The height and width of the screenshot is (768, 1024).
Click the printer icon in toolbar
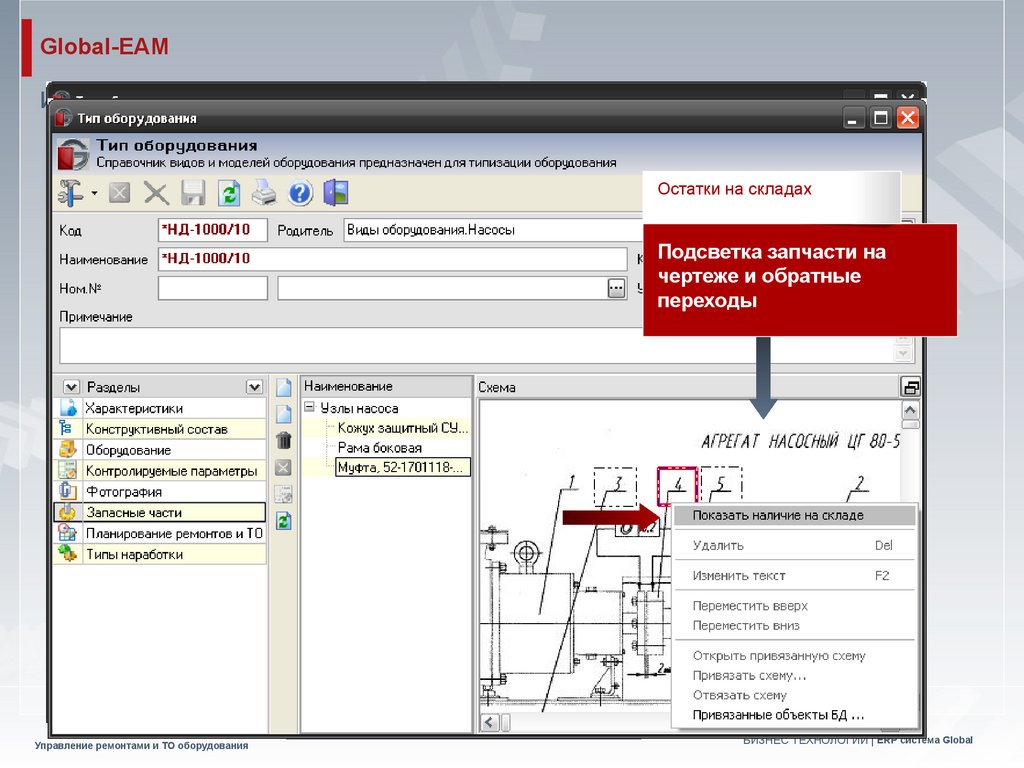(x=264, y=192)
